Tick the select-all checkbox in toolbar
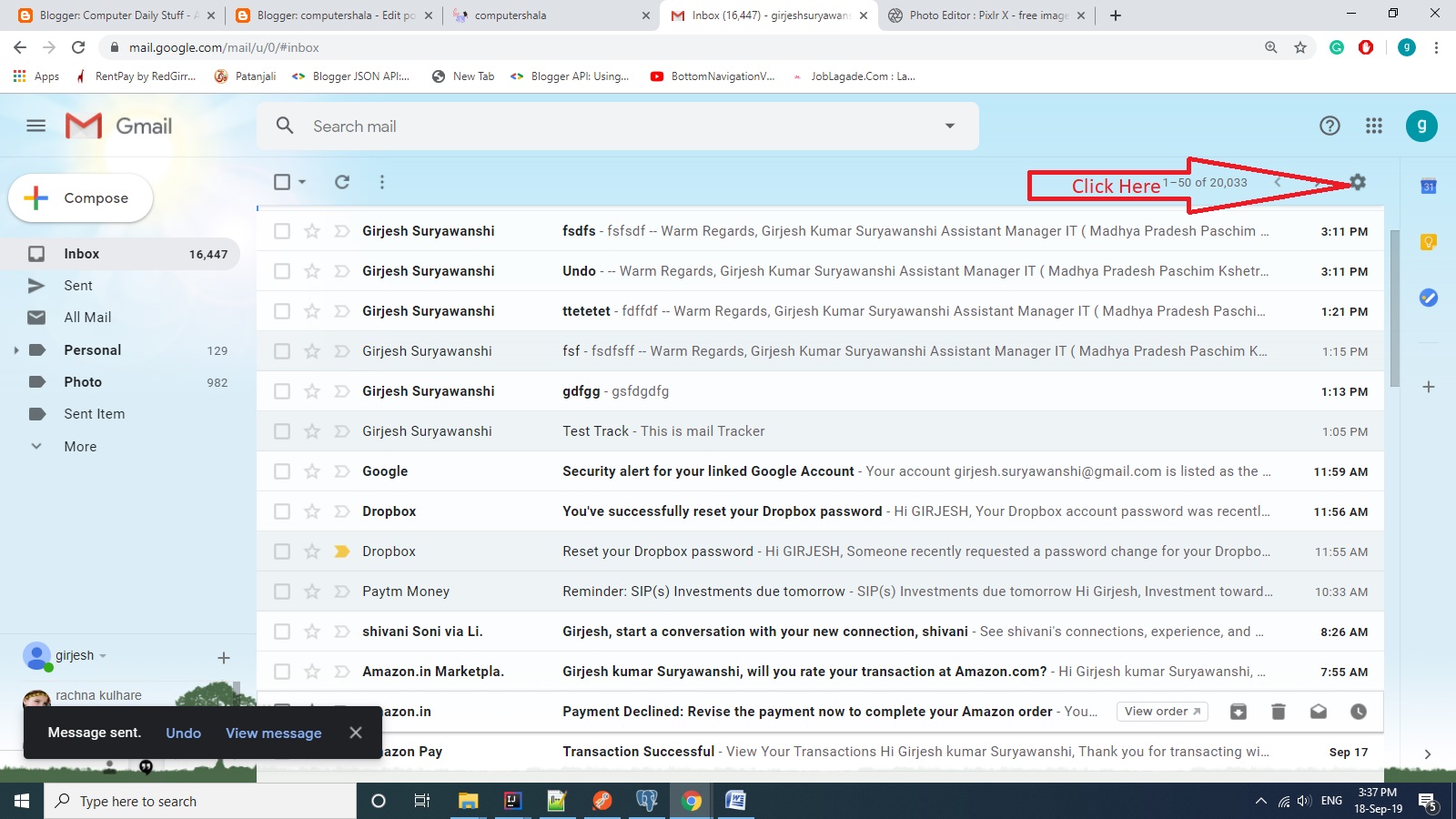 coord(282,182)
